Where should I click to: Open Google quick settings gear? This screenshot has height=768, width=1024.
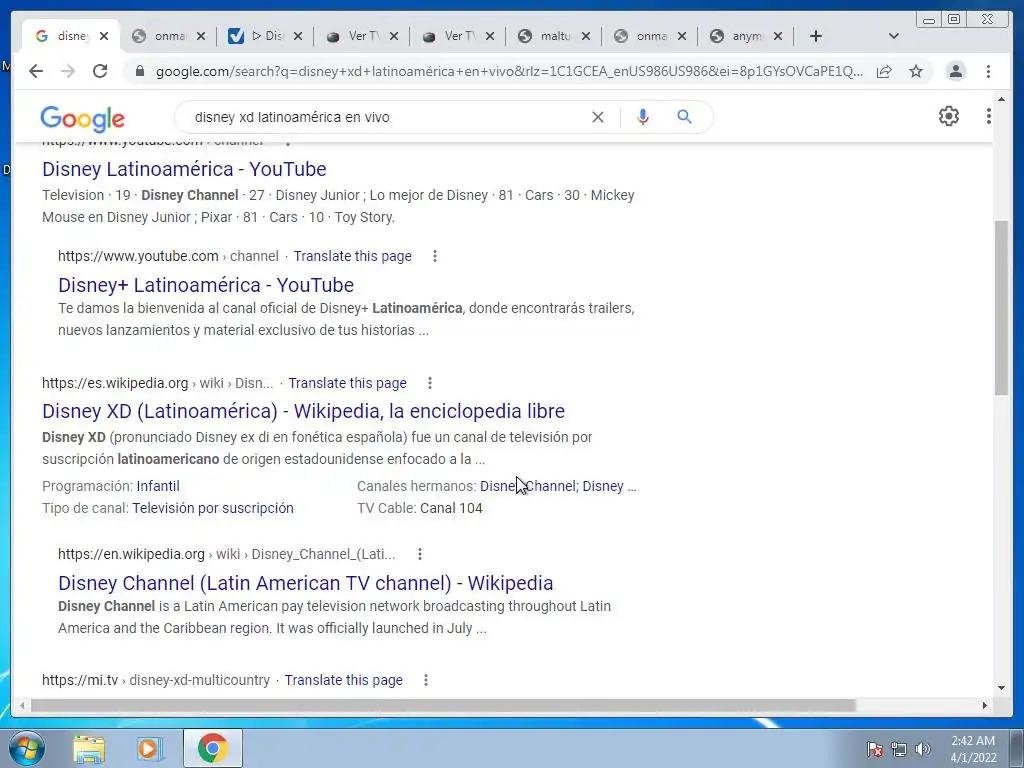pos(949,116)
